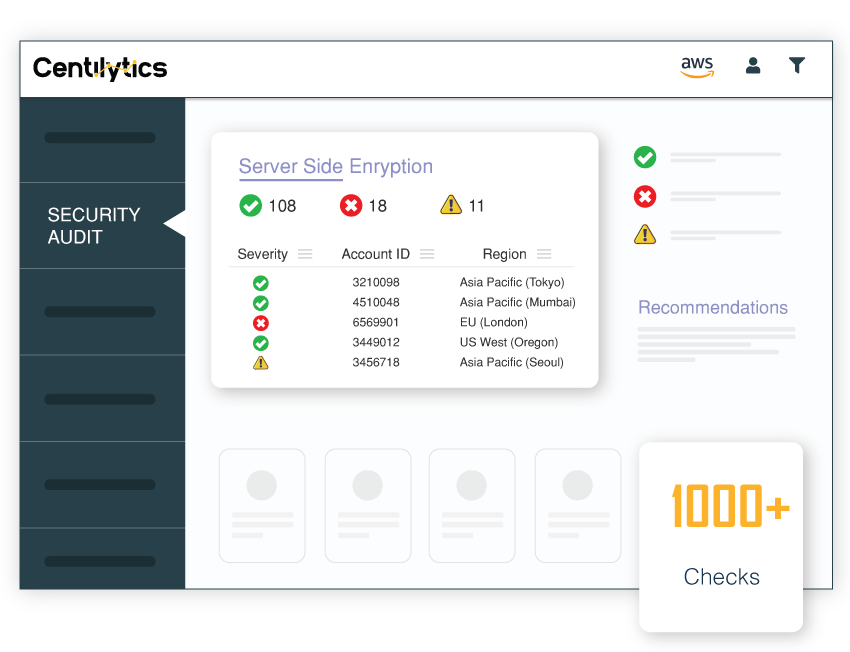Click the green passed checks icon beside 108
The width and height of the screenshot is (850, 652).
click(250, 205)
